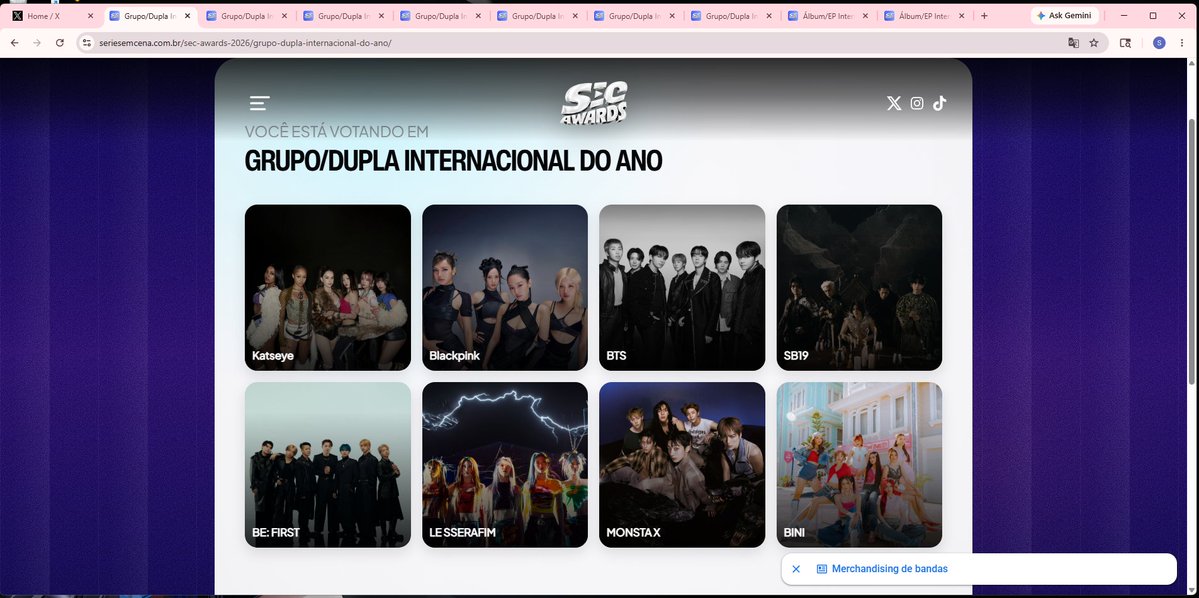Go back to the previous page
This screenshot has height=598, width=1199.
(14, 43)
